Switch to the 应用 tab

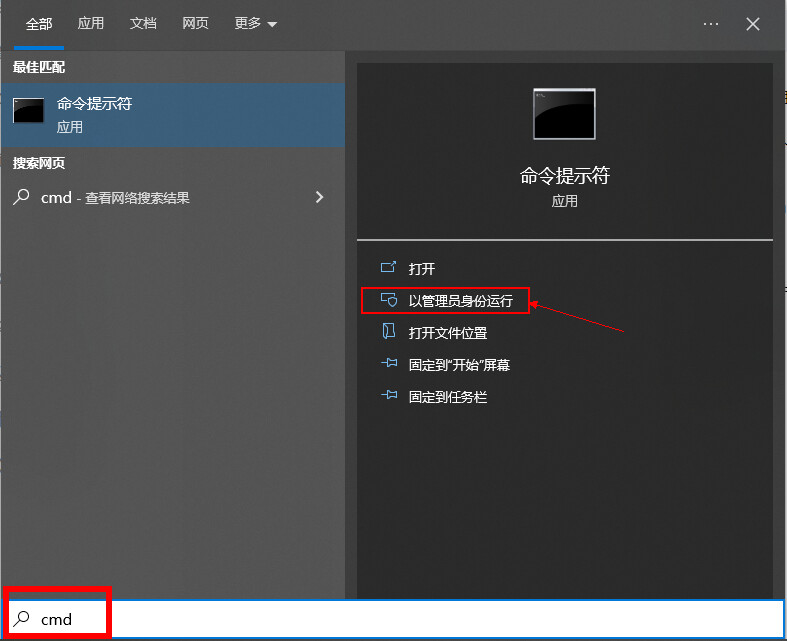click(91, 23)
